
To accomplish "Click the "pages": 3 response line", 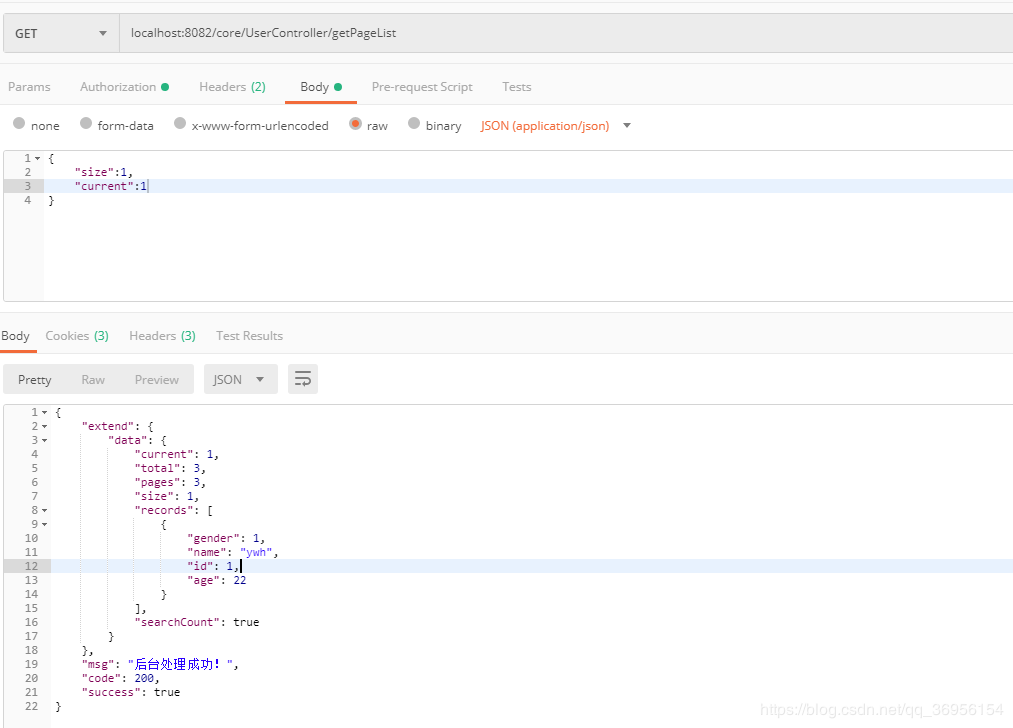I will (170, 483).
